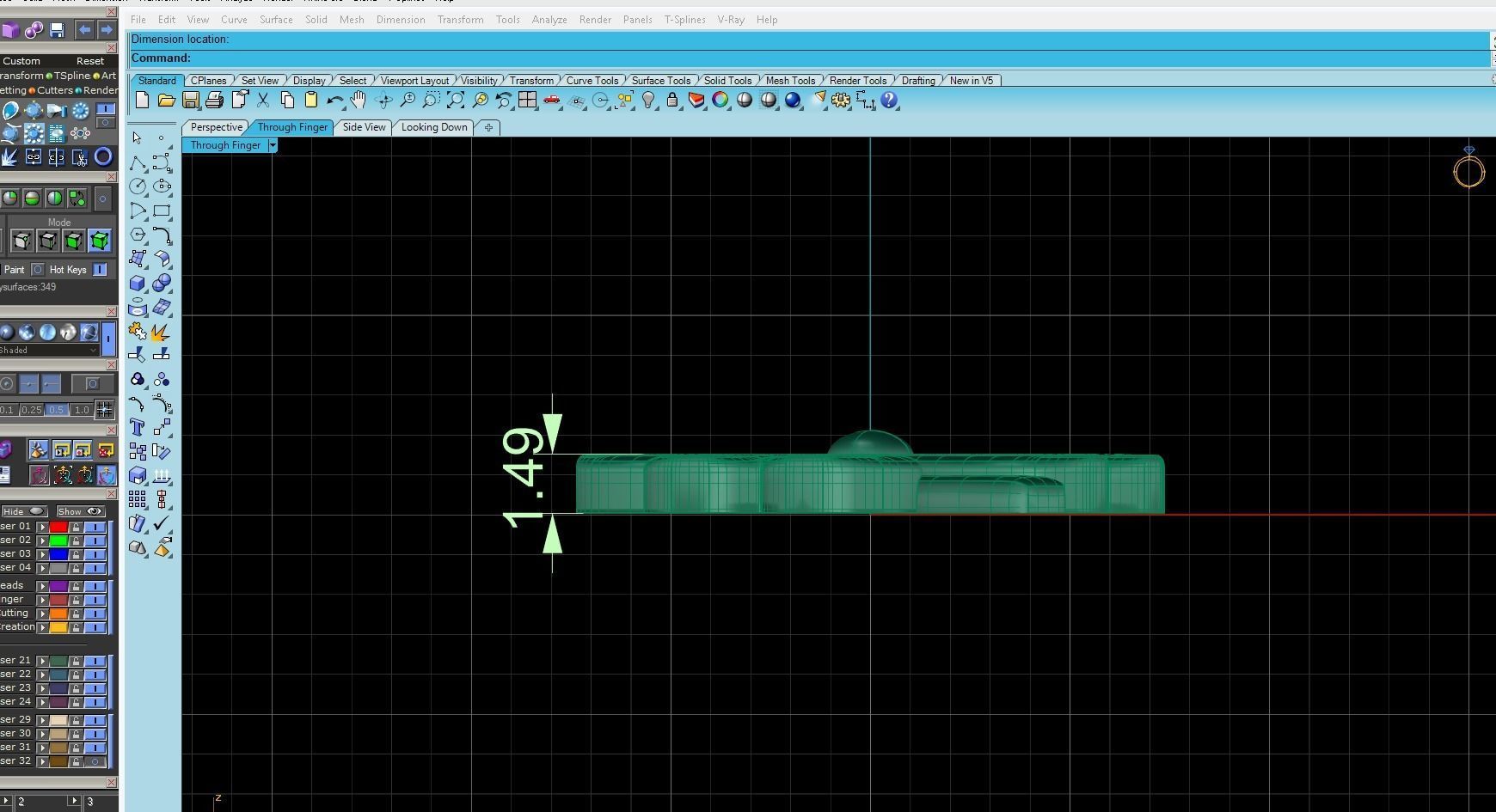The image size is (1496, 812).
Task: Add a new viewport tab with plus
Action: (x=488, y=127)
